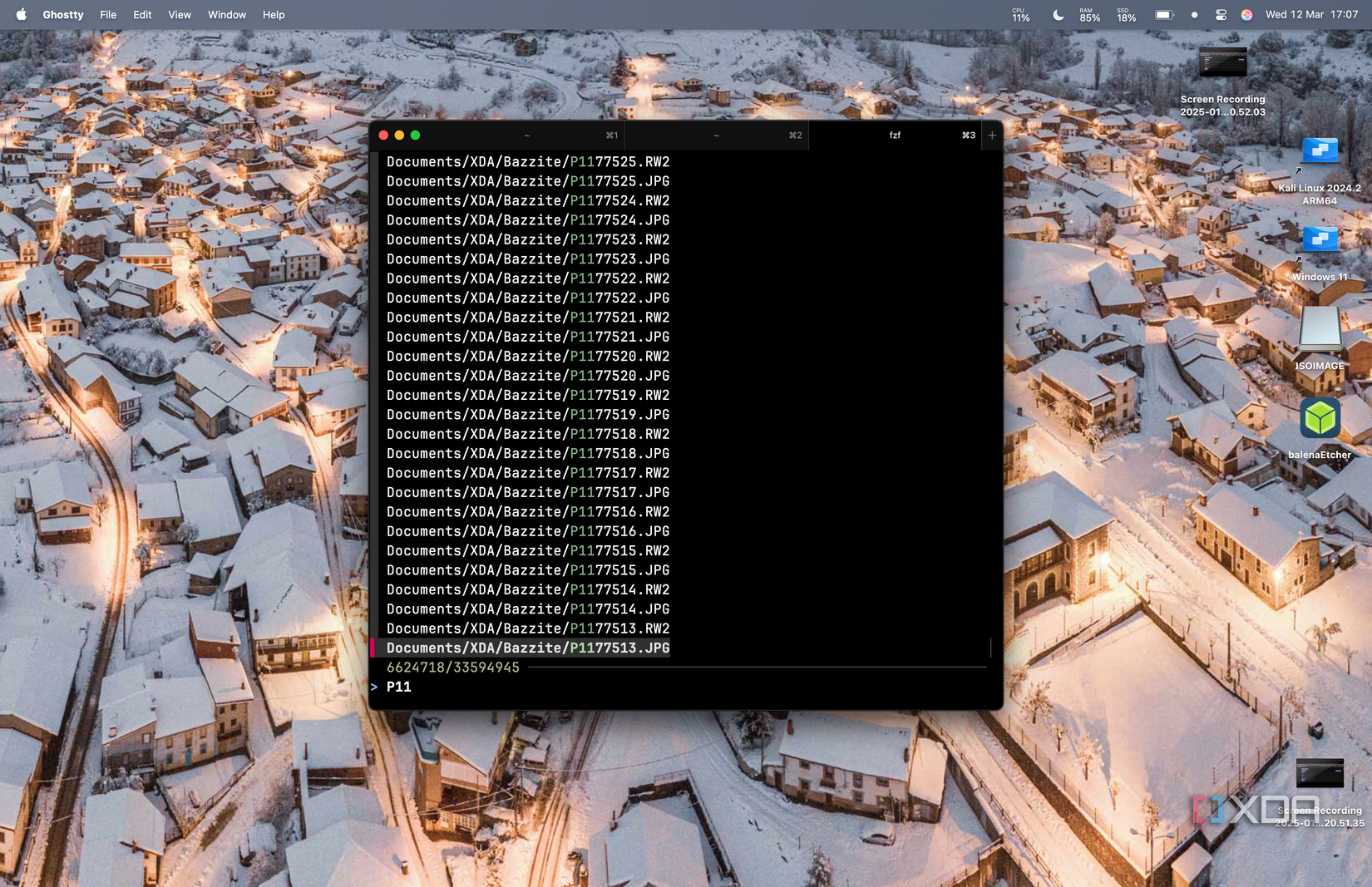This screenshot has width=1372, height=887.
Task: Select the ISOIMAGE drive icon on desktop
Action: [x=1320, y=338]
